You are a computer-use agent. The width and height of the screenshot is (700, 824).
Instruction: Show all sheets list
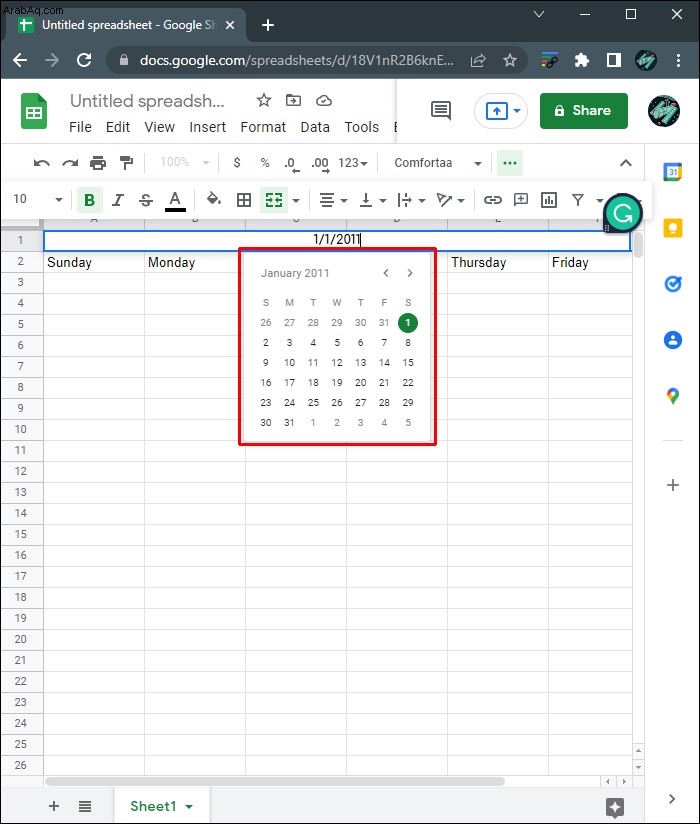[85, 806]
